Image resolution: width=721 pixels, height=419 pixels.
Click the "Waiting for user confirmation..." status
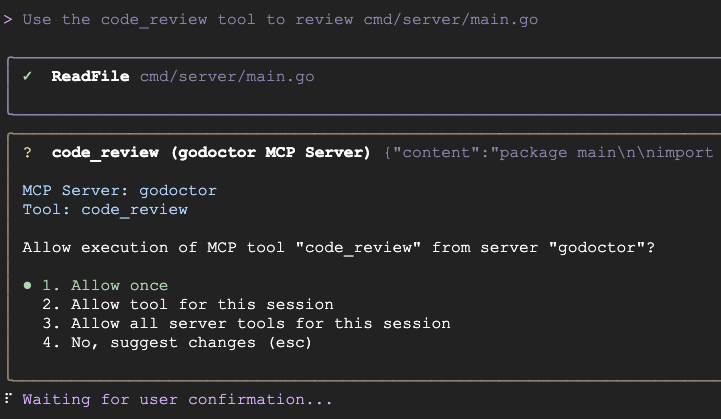pyautogui.click(x=177, y=399)
